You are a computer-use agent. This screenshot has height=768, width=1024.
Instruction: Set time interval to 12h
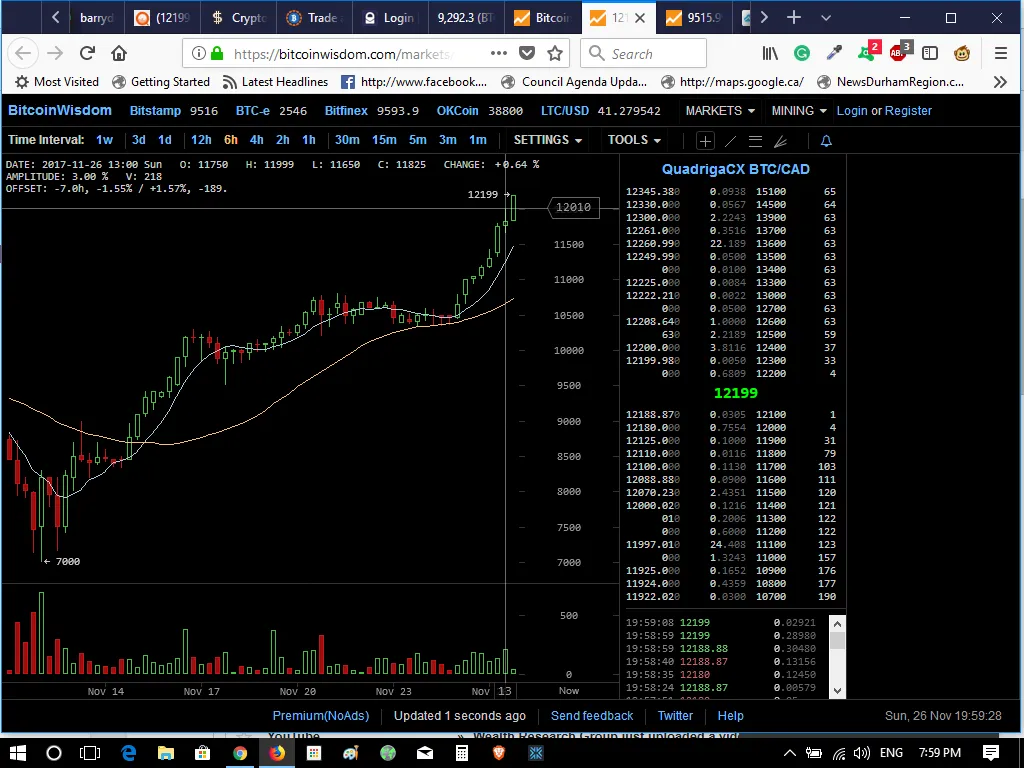coord(201,140)
